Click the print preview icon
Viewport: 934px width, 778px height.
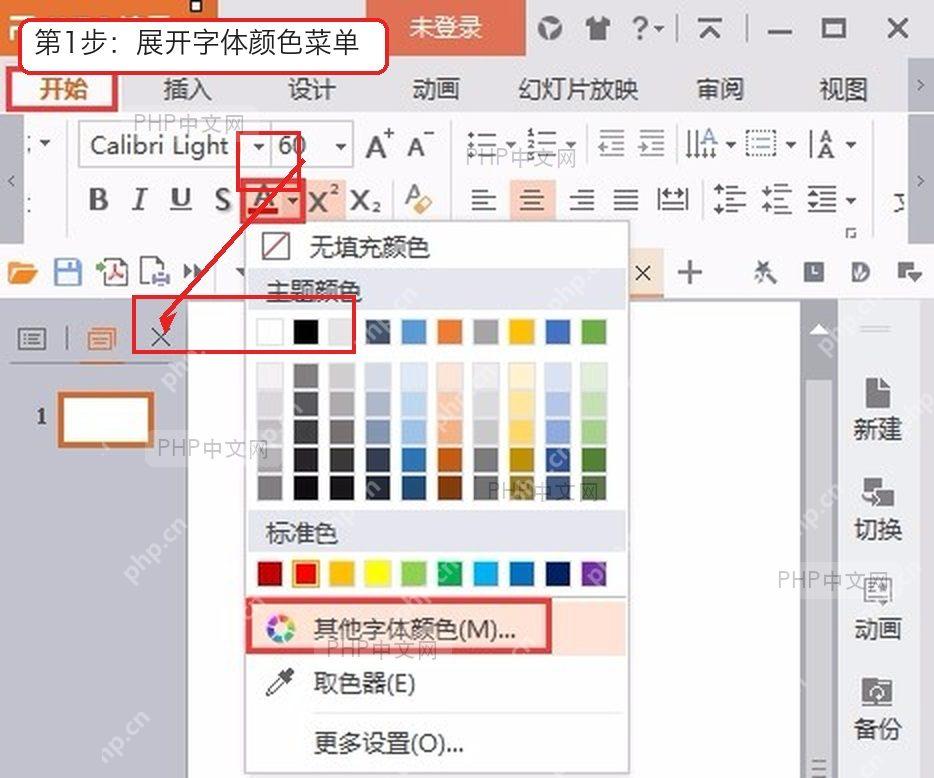pyautogui.click(x=155, y=272)
